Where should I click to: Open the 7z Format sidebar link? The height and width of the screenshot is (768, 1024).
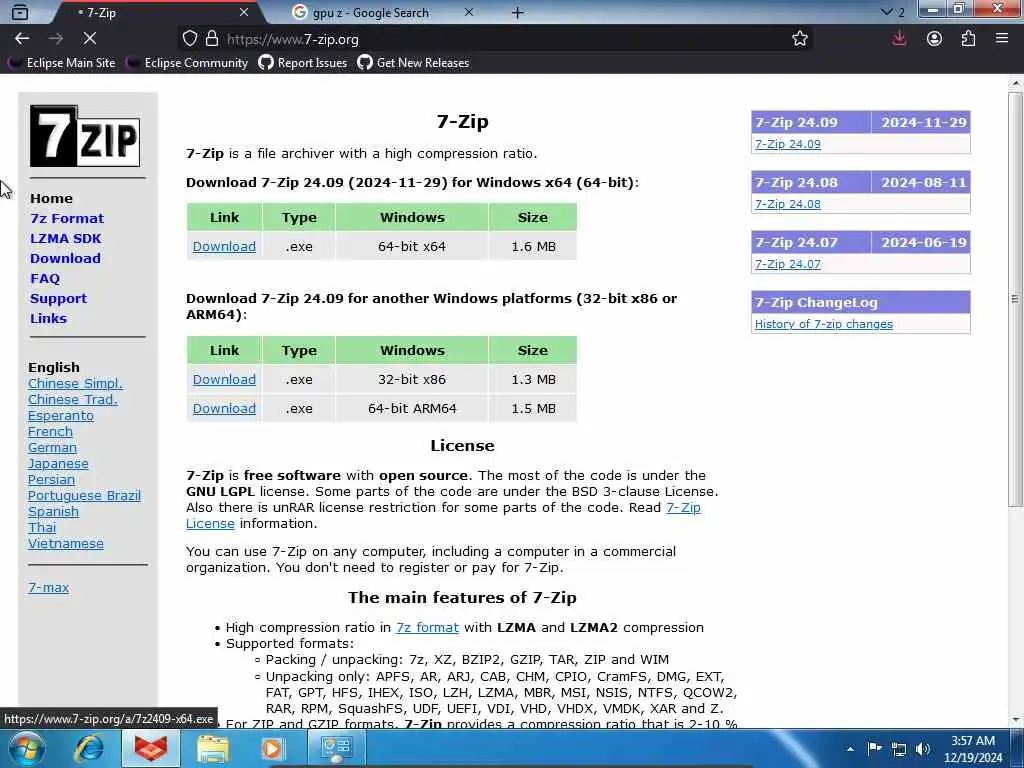point(67,218)
